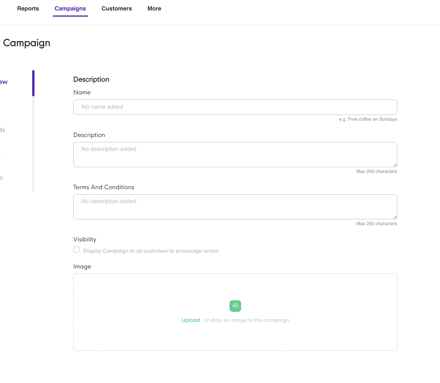Click the Terms And Conditions resize handle
Screen dimensions: 440x383
[x=395, y=217]
